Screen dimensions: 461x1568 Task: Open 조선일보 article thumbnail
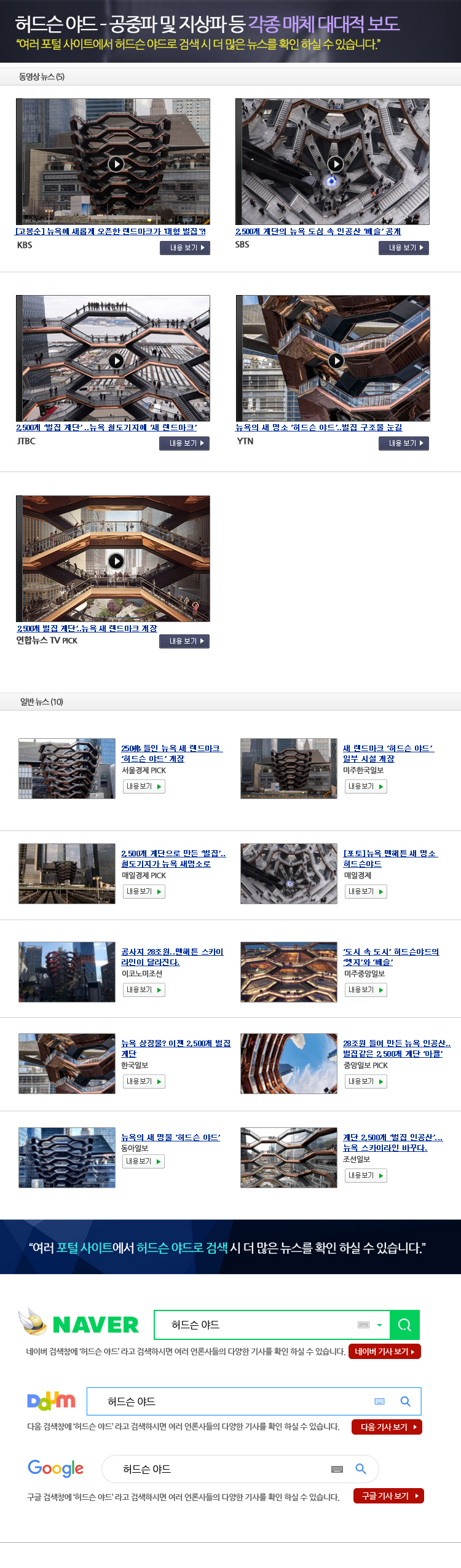click(x=289, y=1157)
